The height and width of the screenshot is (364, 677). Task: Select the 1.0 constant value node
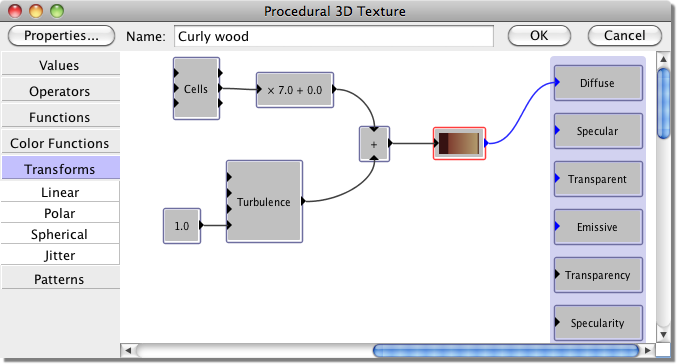pyautogui.click(x=182, y=226)
